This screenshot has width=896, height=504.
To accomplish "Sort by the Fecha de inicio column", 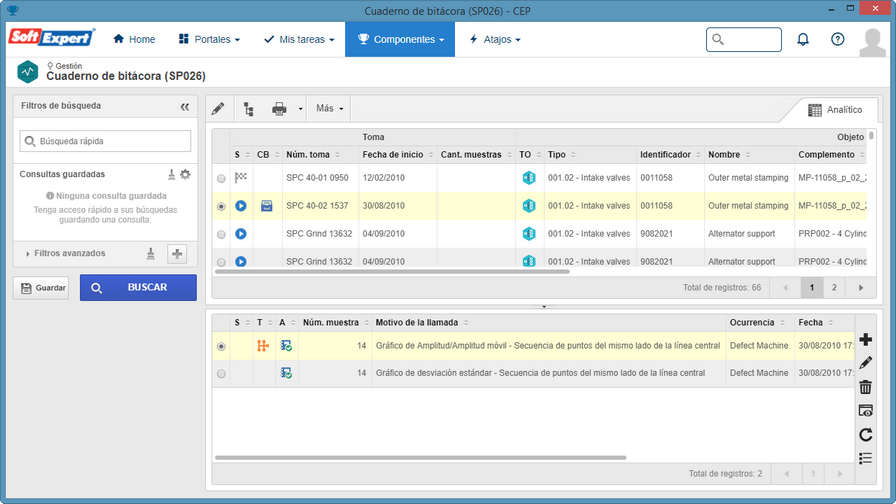I will pyautogui.click(x=398, y=155).
